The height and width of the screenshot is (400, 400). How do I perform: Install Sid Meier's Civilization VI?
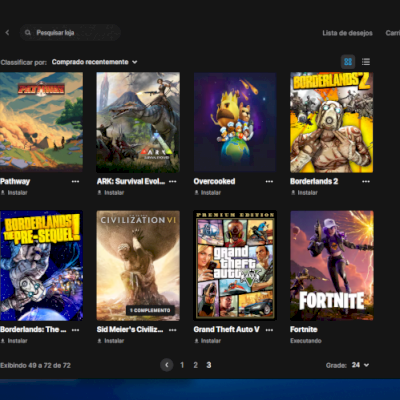tap(111, 341)
